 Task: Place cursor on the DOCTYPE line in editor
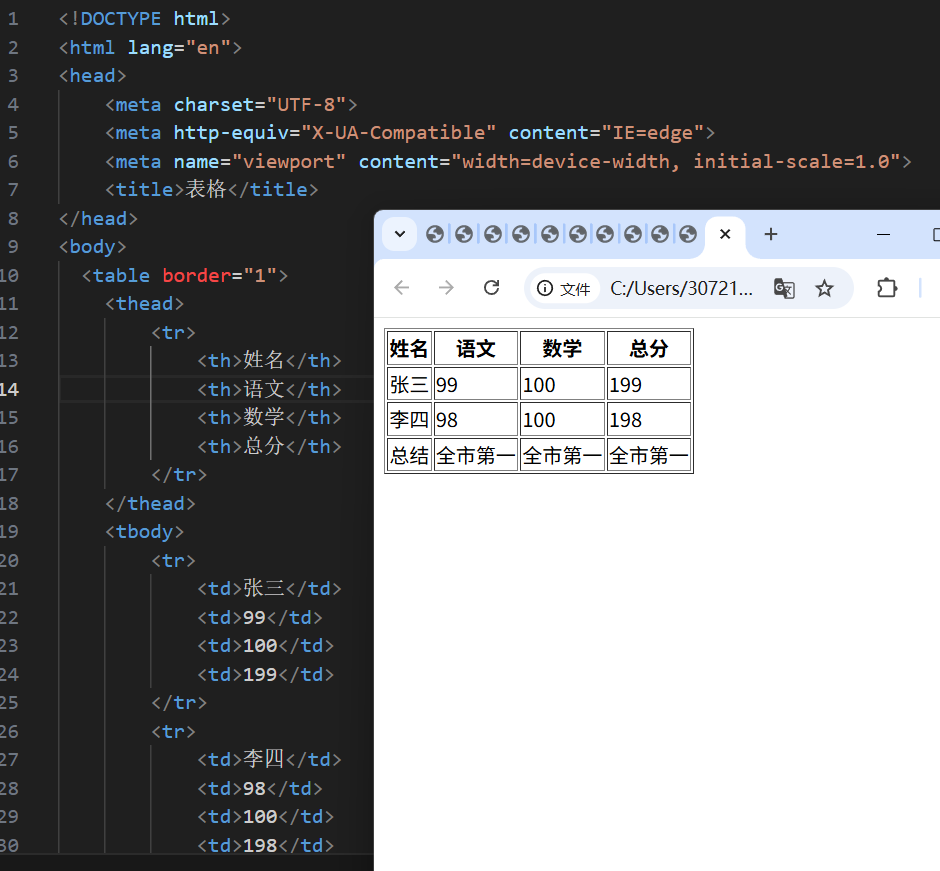[x=144, y=19]
